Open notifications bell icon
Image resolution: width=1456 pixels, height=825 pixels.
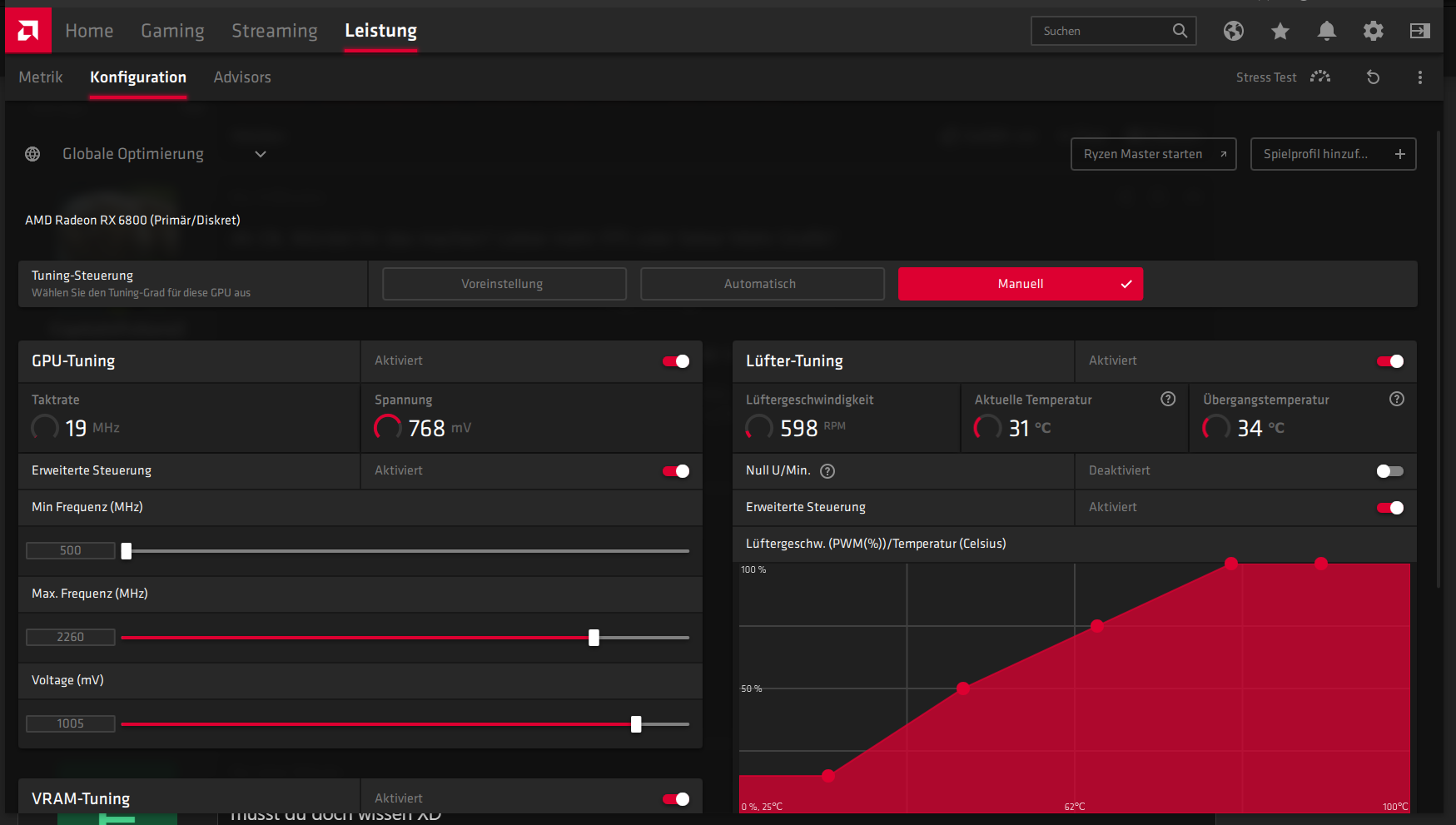[1327, 31]
